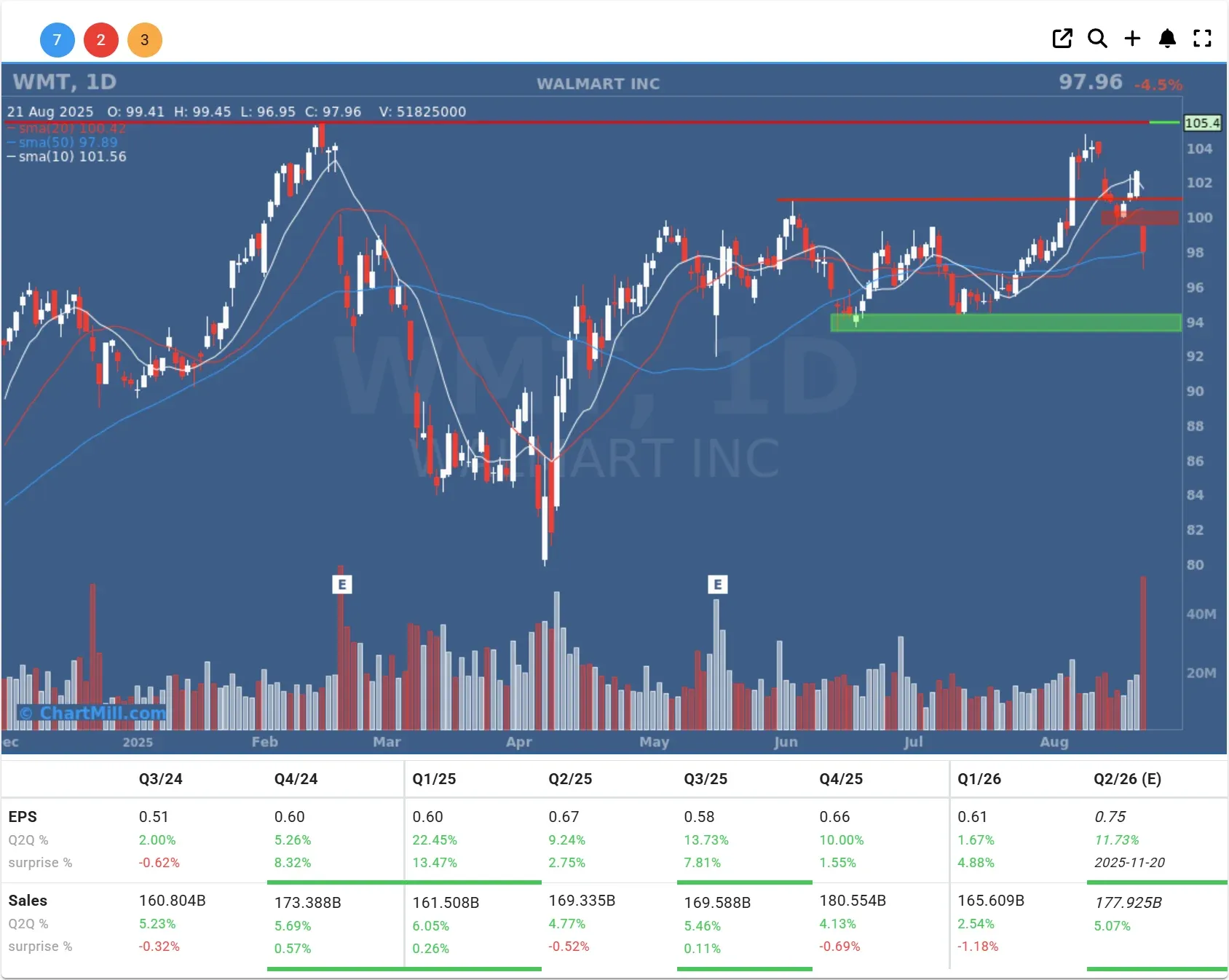
Task: Click the Q4/24 column header
Action: tap(296, 779)
